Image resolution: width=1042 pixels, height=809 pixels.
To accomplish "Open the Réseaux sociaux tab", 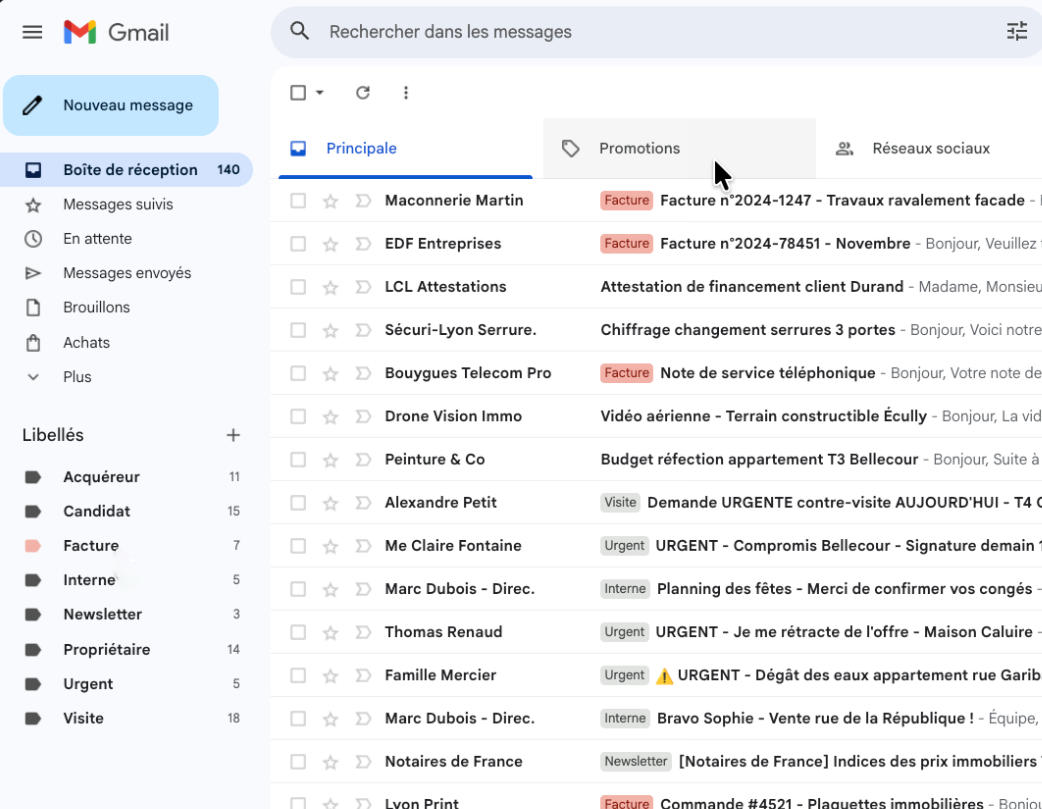I will (x=930, y=149).
